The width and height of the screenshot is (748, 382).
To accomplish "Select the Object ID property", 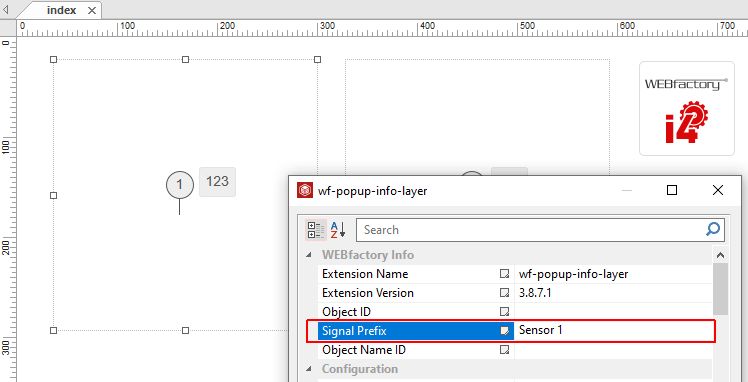I will (x=346, y=312).
